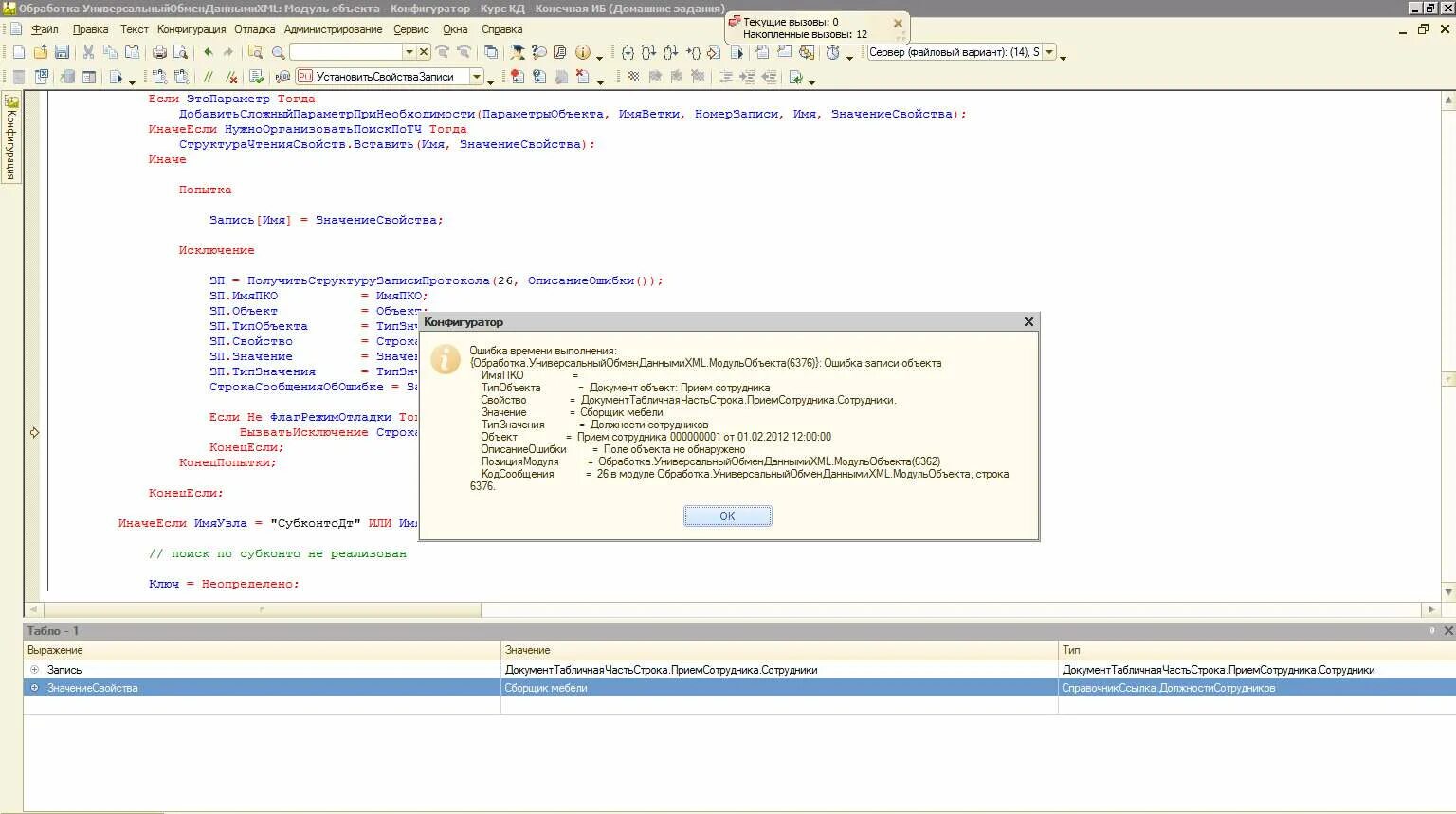Confirm the error dialog with OK
Image resolution: width=1456 pixels, height=814 pixels.
click(x=727, y=516)
